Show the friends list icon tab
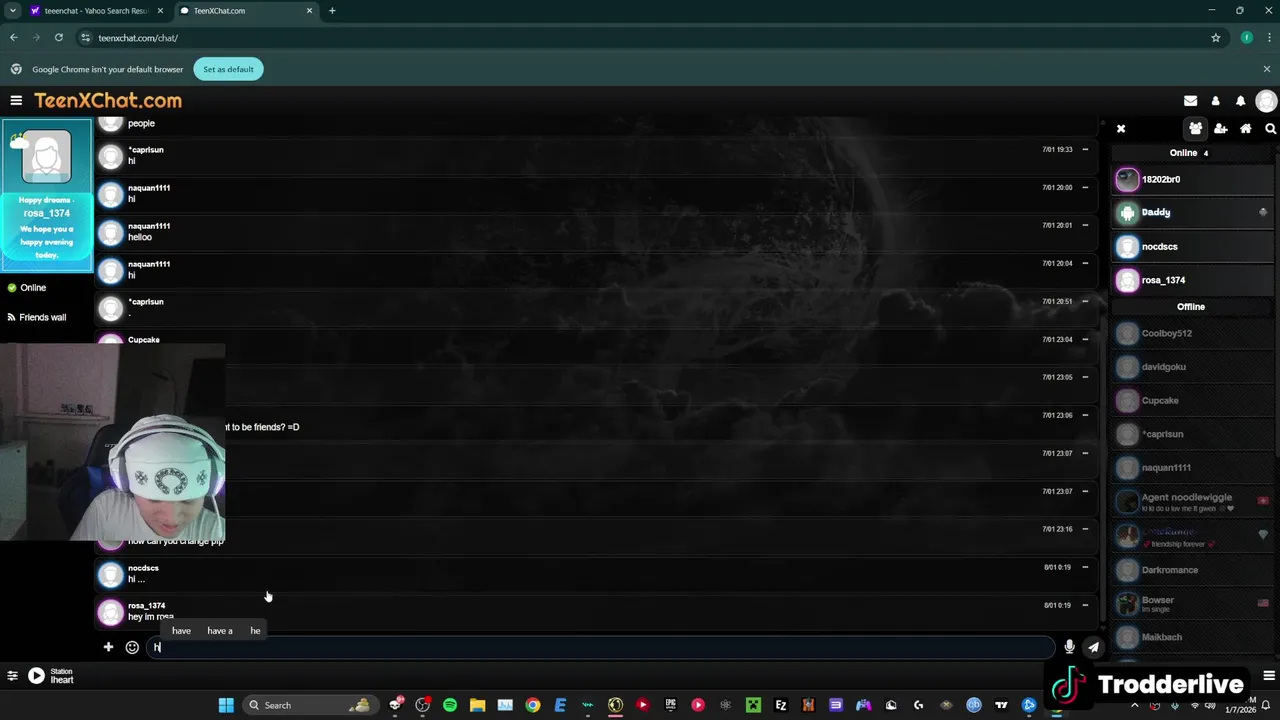The width and height of the screenshot is (1280, 720). click(x=1221, y=129)
